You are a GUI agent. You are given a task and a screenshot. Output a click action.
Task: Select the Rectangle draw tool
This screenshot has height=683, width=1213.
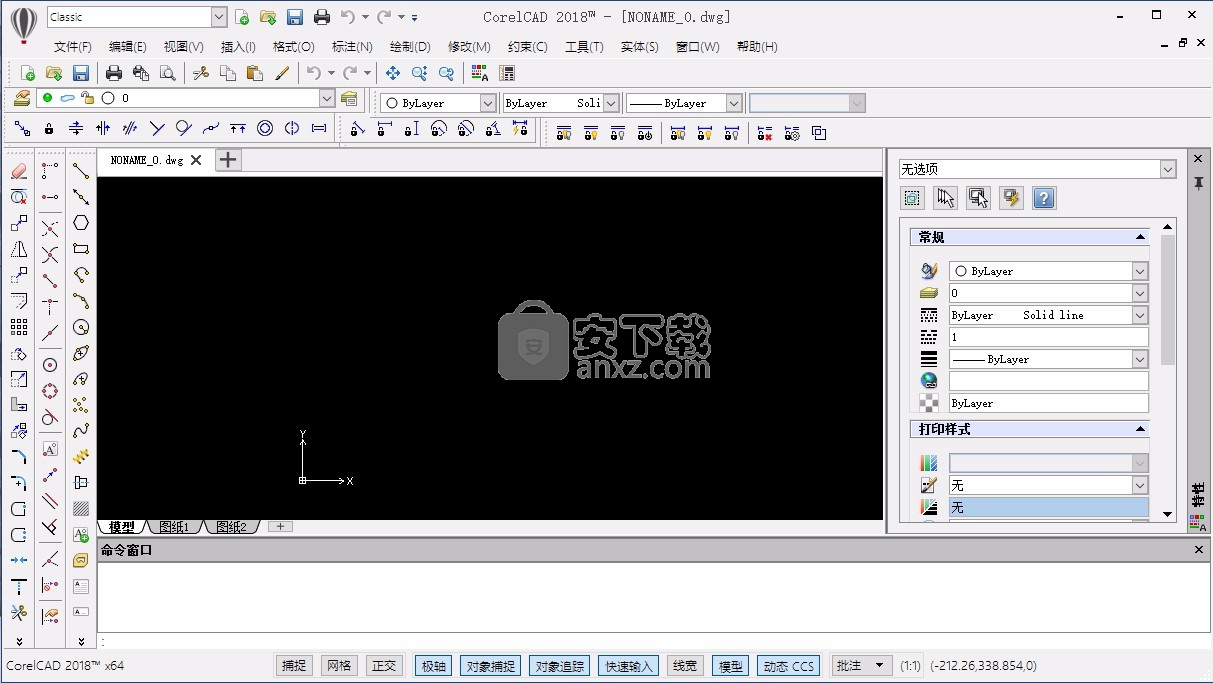[x=81, y=249]
